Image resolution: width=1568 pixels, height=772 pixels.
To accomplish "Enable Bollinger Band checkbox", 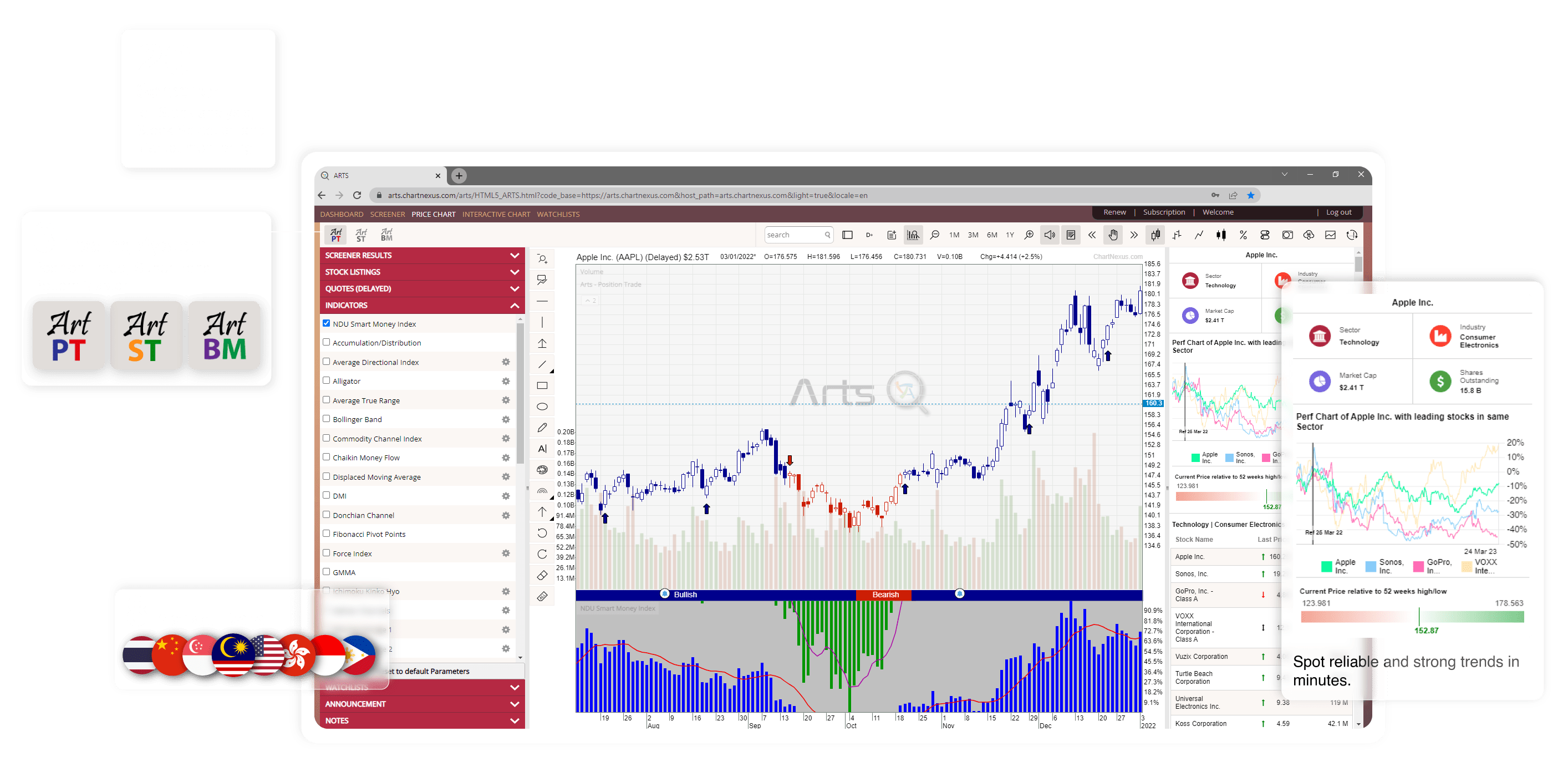I will coord(326,419).
